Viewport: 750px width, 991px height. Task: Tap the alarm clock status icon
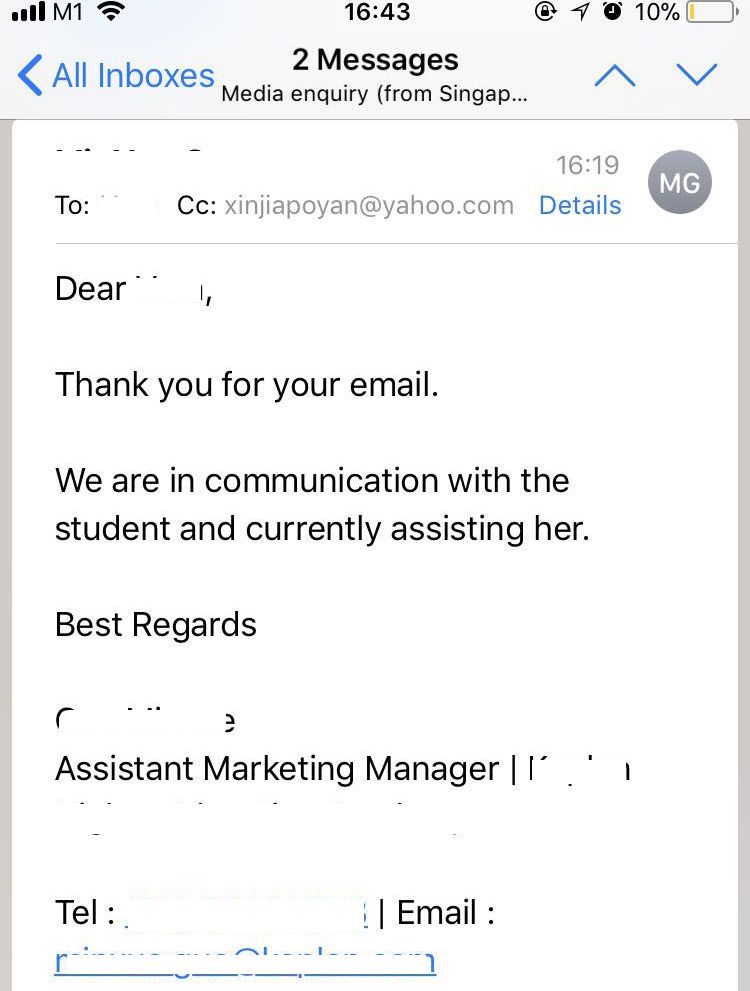coord(612,13)
